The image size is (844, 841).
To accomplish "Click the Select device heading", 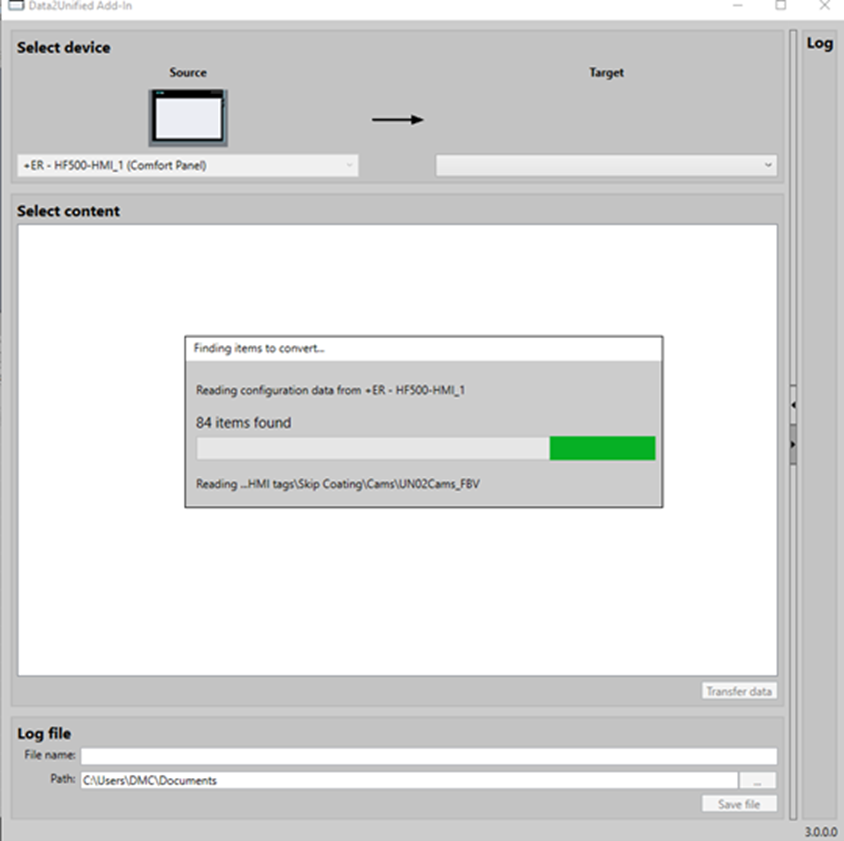I will [64, 47].
